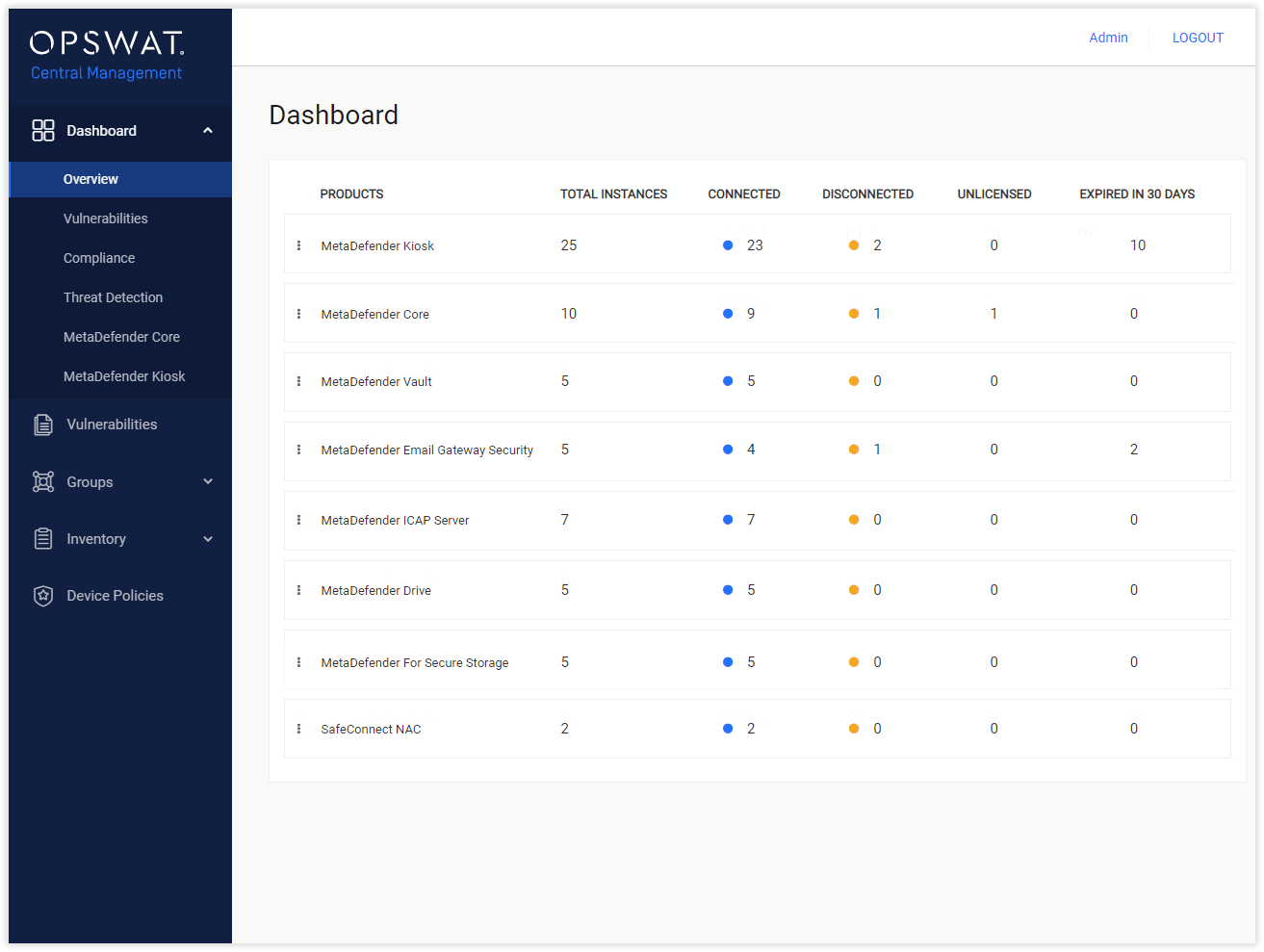Click the Dashboard grid icon in sidebar

tap(43, 131)
